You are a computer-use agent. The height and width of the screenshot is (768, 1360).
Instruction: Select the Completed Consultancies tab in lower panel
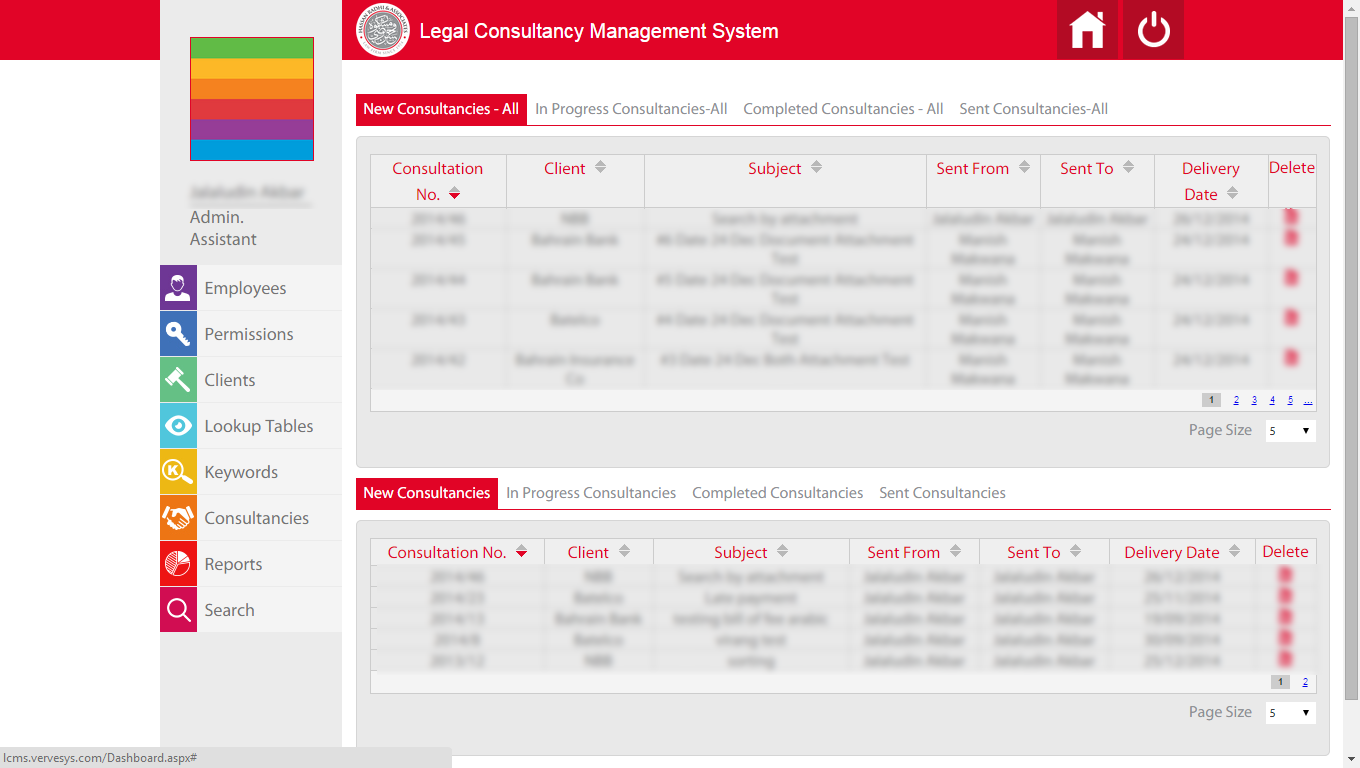tap(777, 493)
